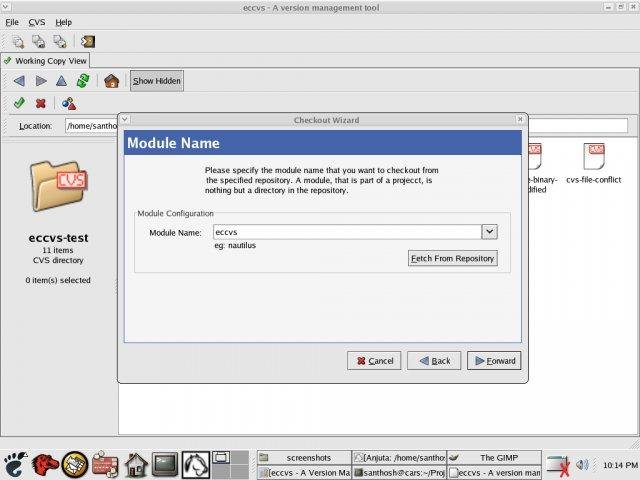Screen dimensions: 640x480
Task: Refresh the view with green arrows icon
Action: pos(83,81)
